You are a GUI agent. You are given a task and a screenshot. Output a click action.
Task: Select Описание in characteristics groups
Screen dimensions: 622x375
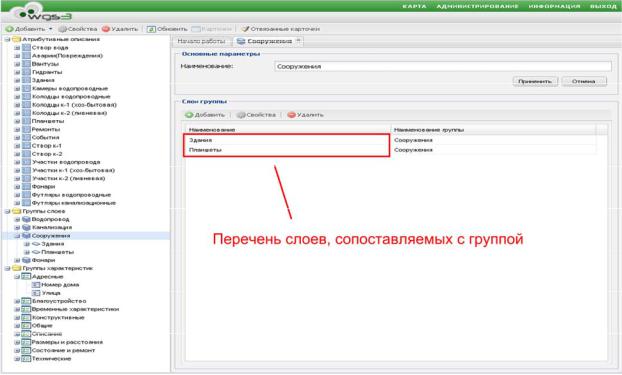(47, 334)
